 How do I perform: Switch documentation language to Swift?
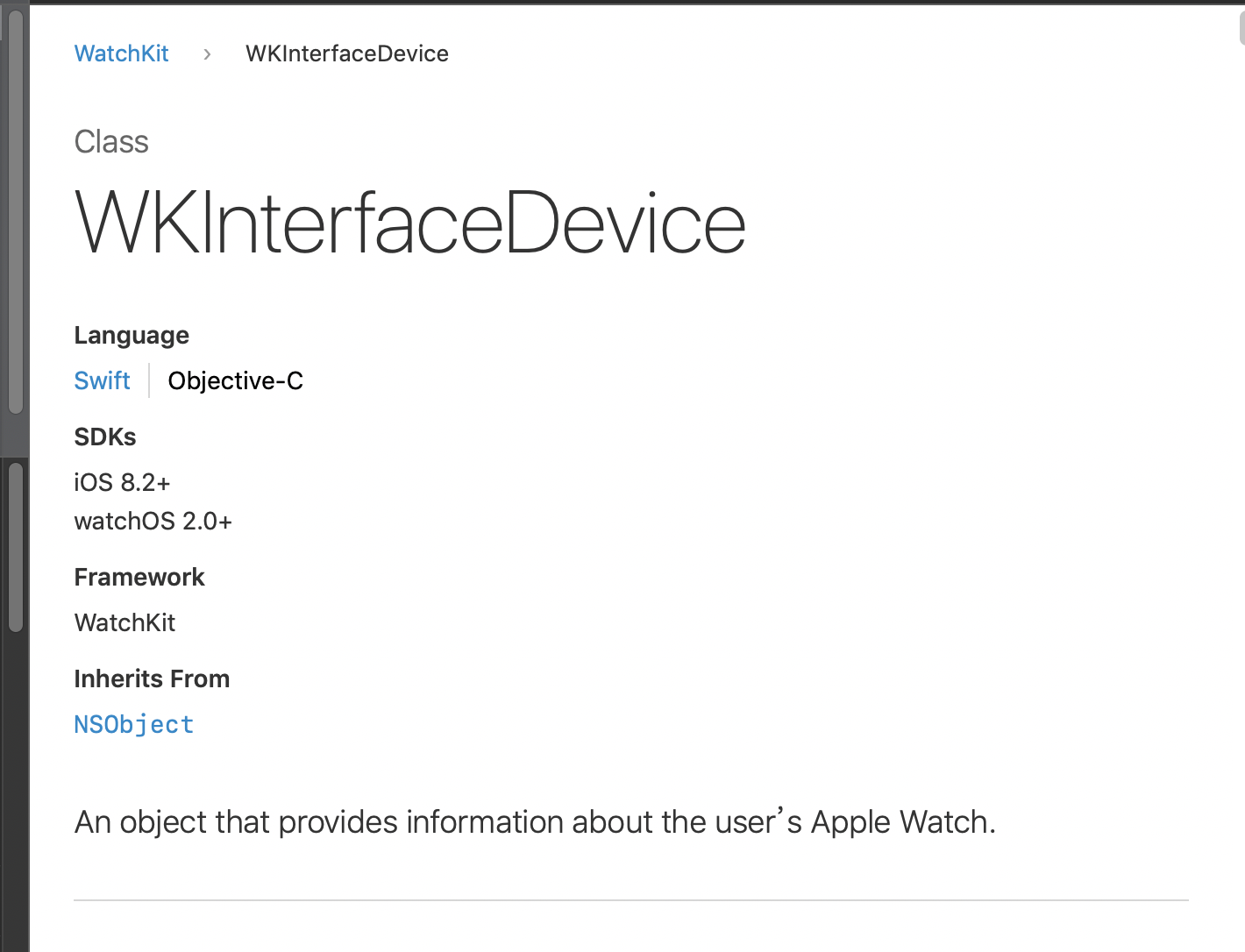tap(102, 380)
